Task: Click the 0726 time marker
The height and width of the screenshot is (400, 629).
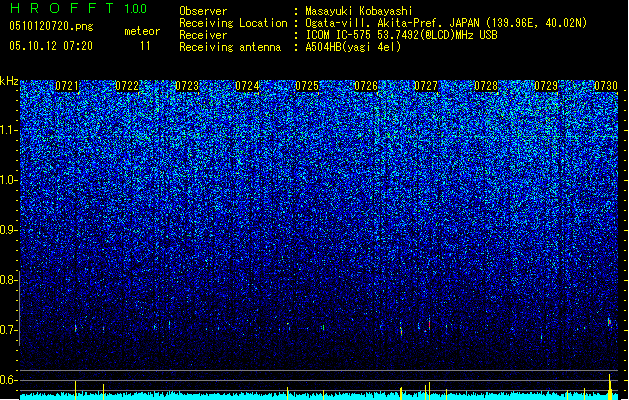Action: (366, 86)
